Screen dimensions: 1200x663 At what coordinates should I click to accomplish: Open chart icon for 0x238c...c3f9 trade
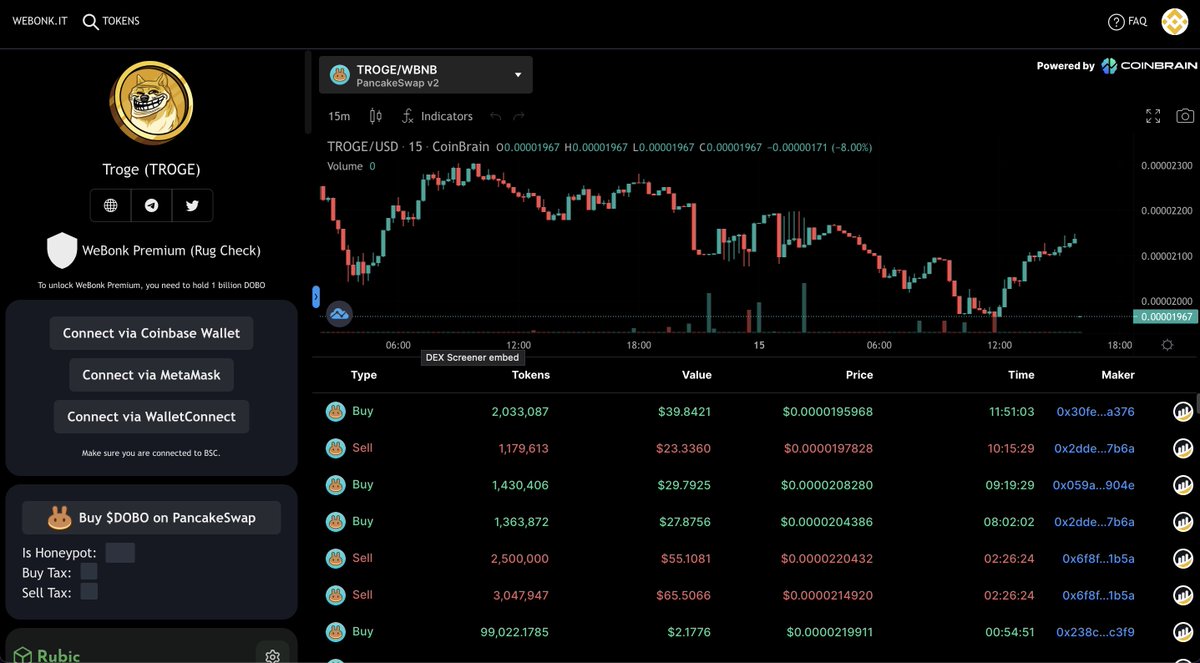click(1183, 632)
